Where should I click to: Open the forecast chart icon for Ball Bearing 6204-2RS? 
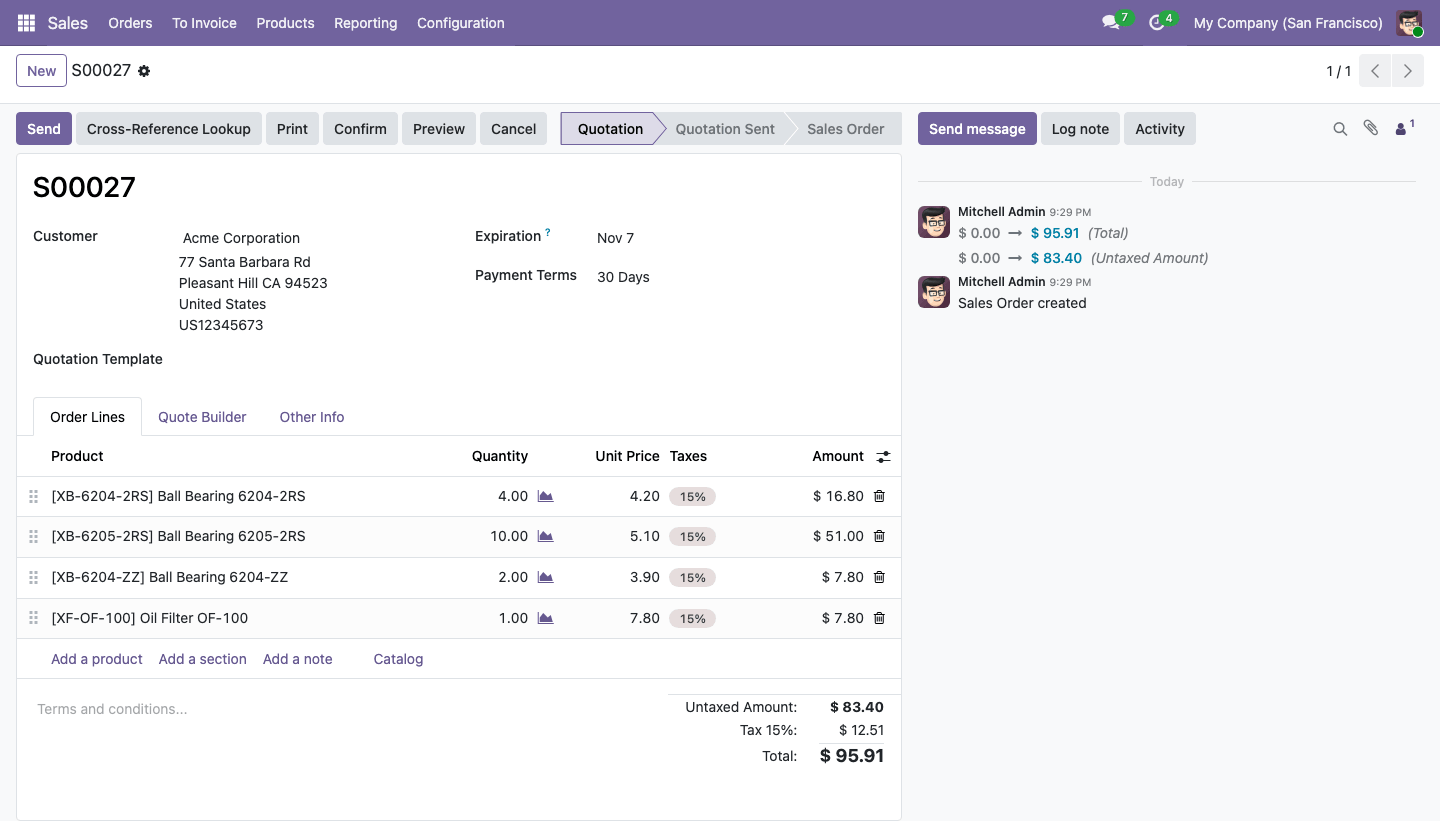tap(545, 496)
